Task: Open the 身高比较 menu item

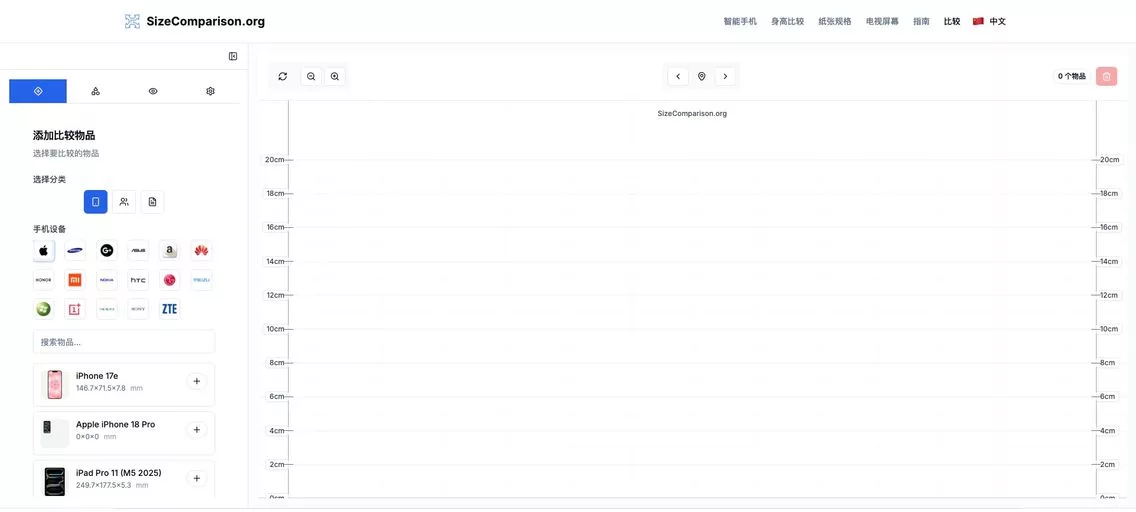Action: tap(788, 22)
